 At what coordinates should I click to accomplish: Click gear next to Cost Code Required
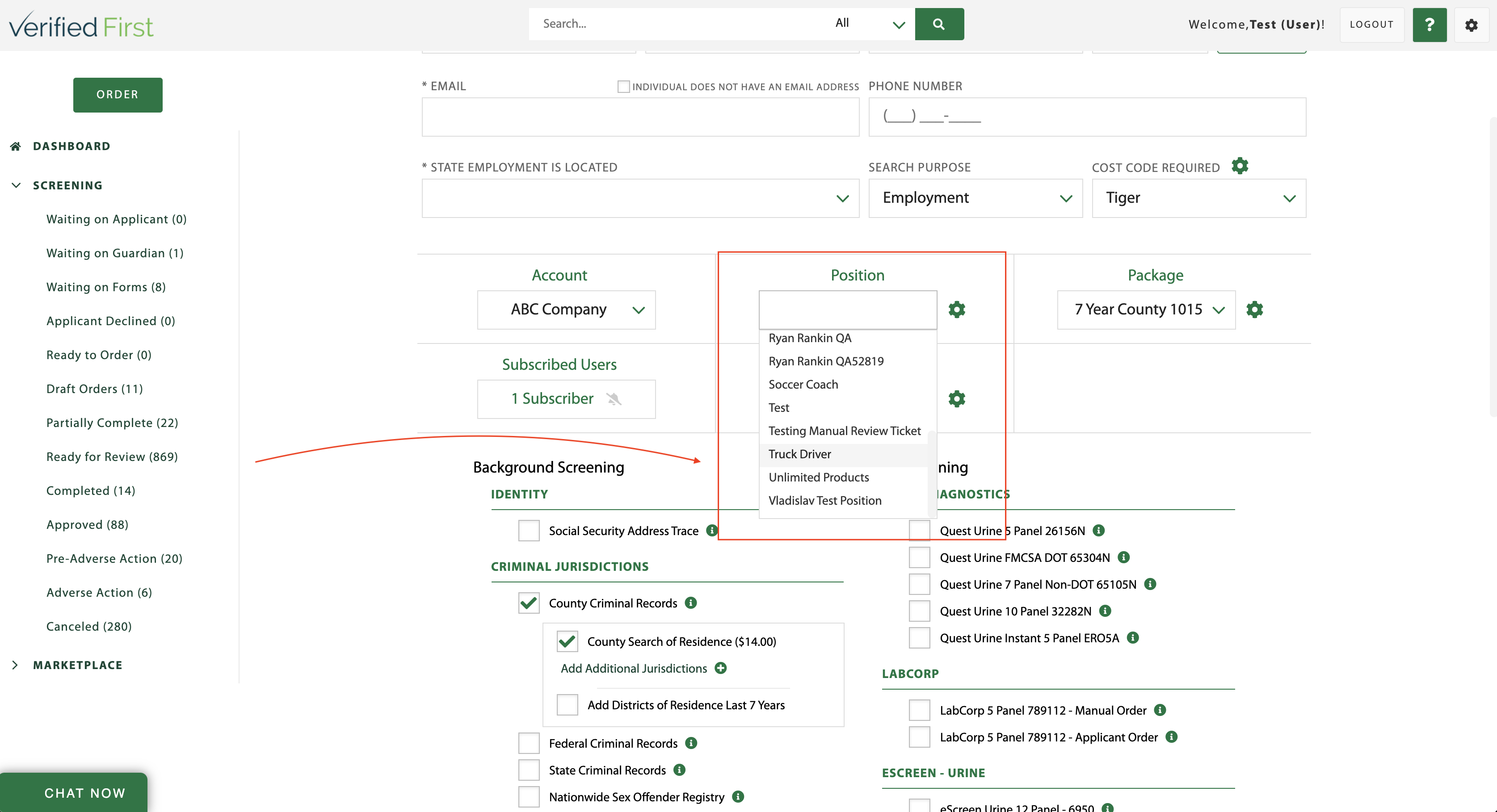click(1240, 166)
